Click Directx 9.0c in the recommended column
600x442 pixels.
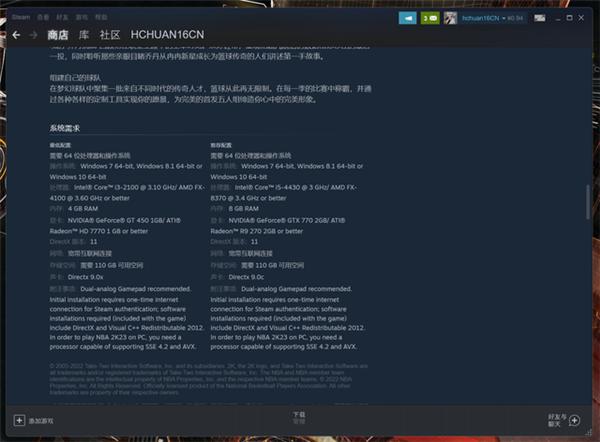[x=246, y=277]
